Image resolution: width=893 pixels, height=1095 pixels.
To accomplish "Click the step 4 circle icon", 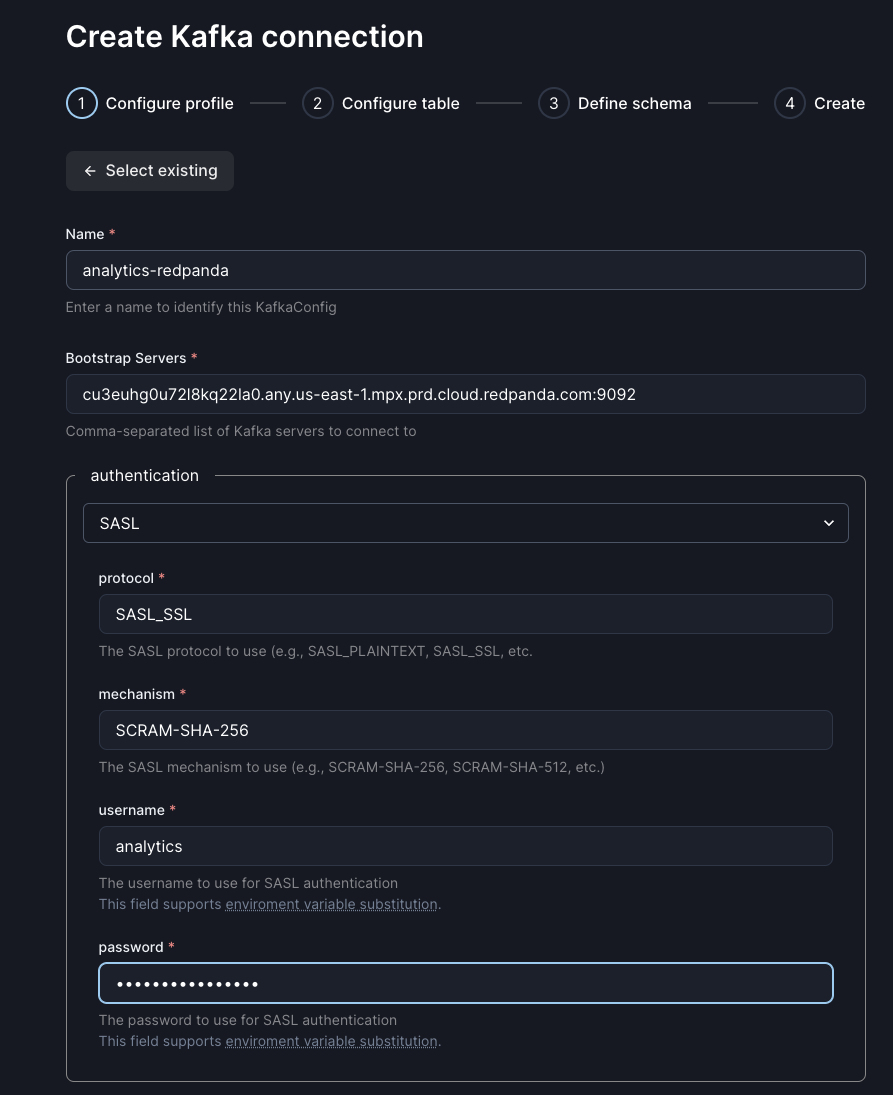I will coord(789,103).
